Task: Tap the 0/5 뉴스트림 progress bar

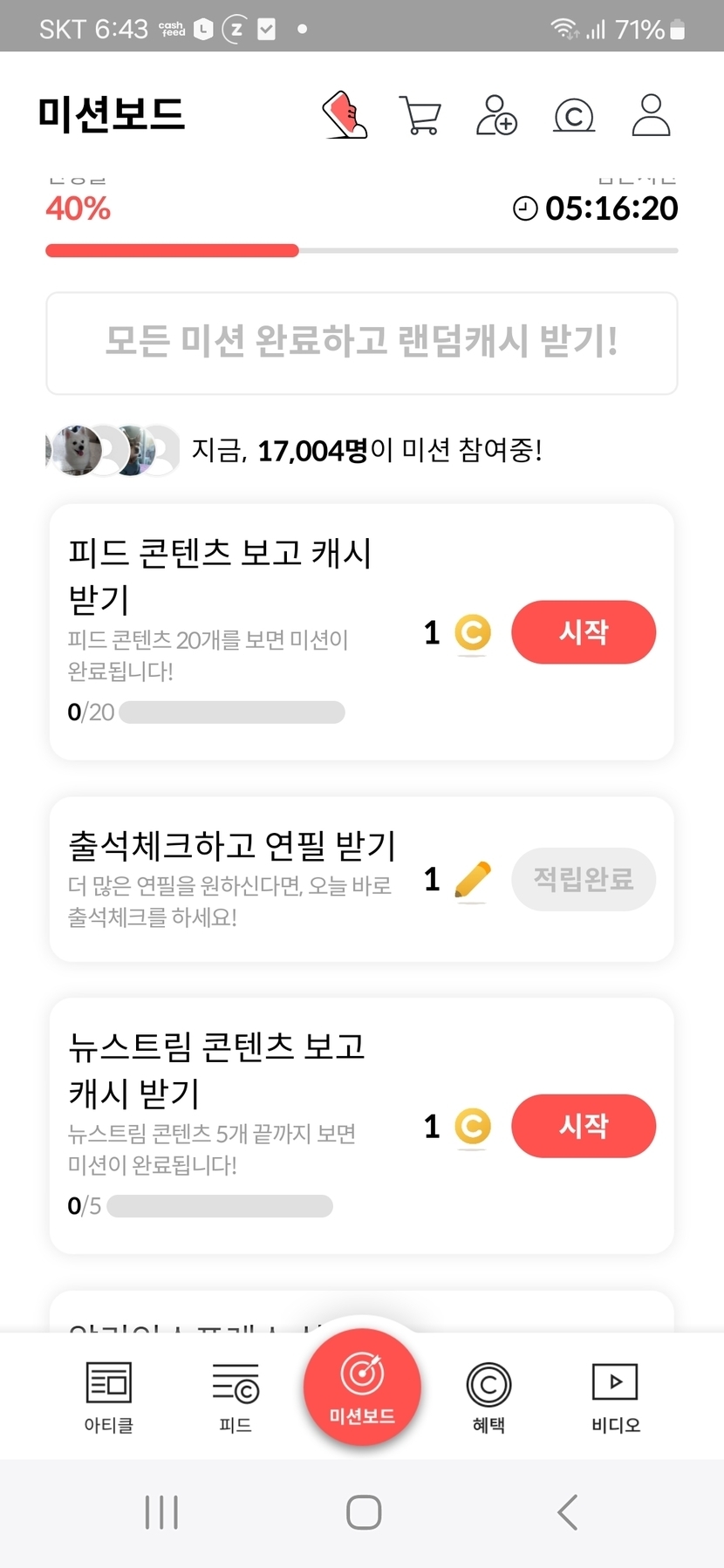Action: coord(220,1206)
